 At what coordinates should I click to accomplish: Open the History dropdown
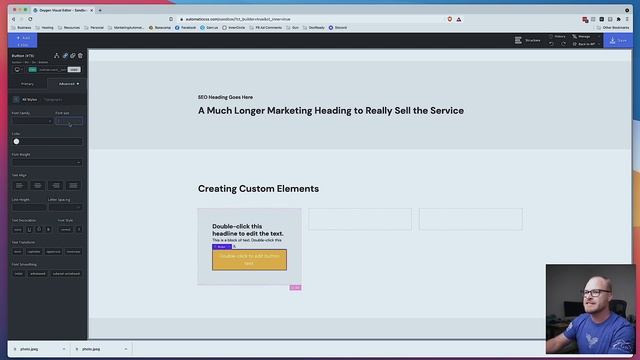coord(558,37)
